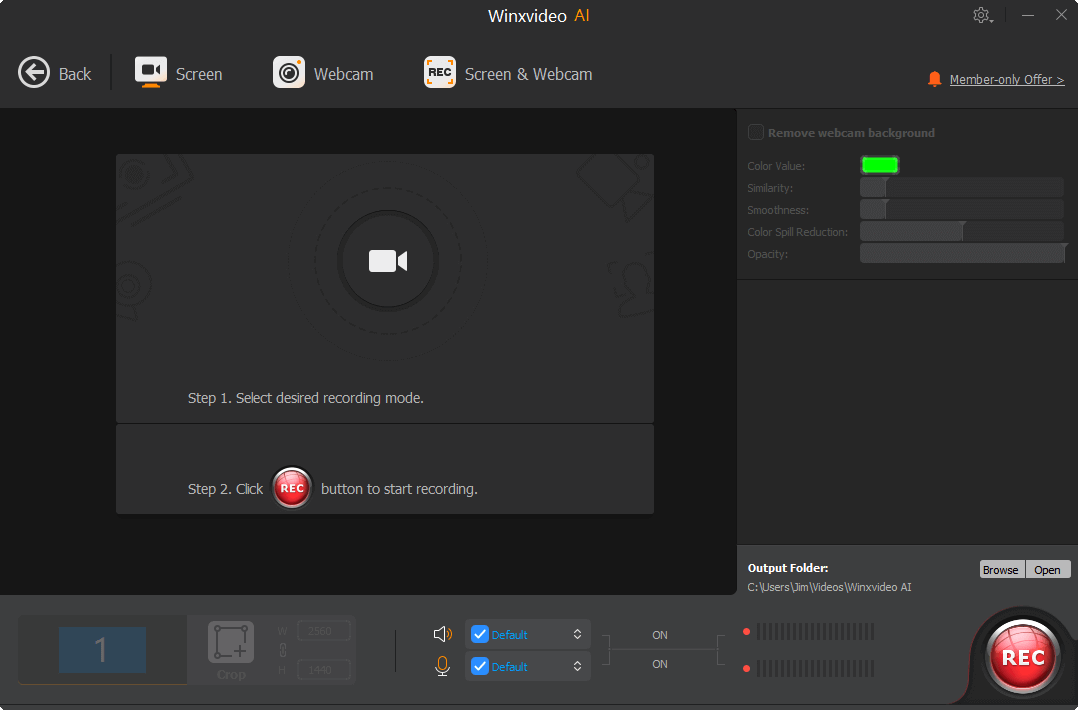Viewport: 1078px width, 710px height.
Task: Click the "Smoothness:" label
Action: pos(778,210)
